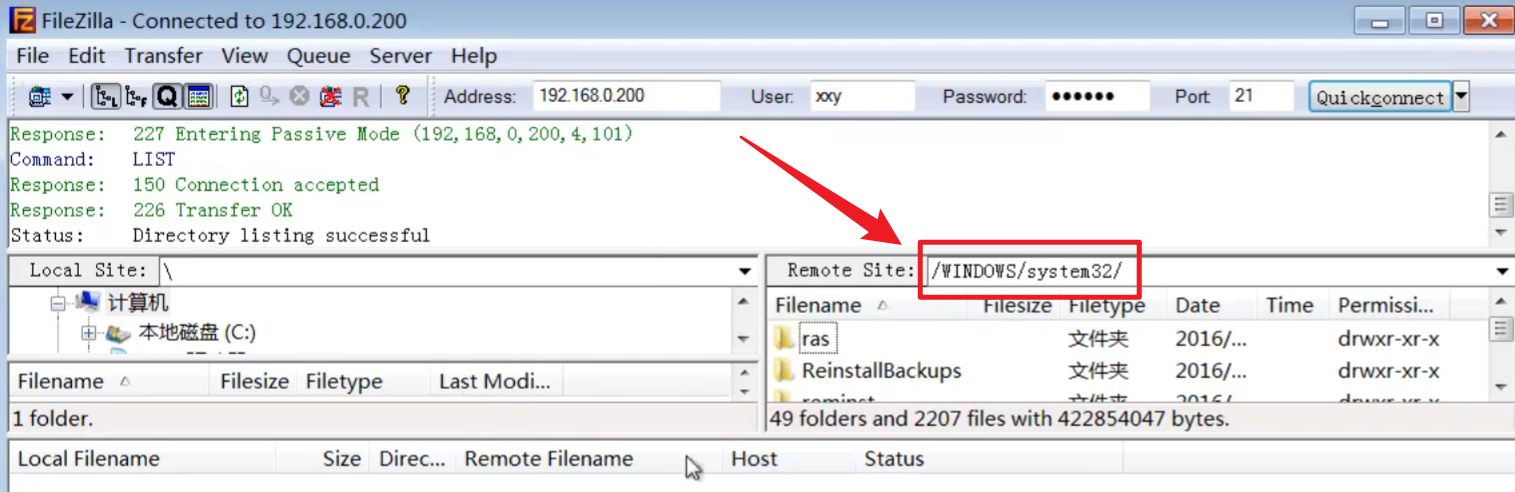Toggle the local directory tree view
The width and height of the screenshot is (1515, 492).
pyautogui.click(x=105, y=97)
